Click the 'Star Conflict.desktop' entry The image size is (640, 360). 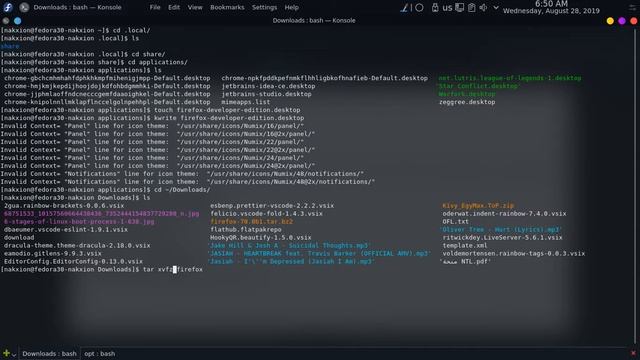coord(479,86)
